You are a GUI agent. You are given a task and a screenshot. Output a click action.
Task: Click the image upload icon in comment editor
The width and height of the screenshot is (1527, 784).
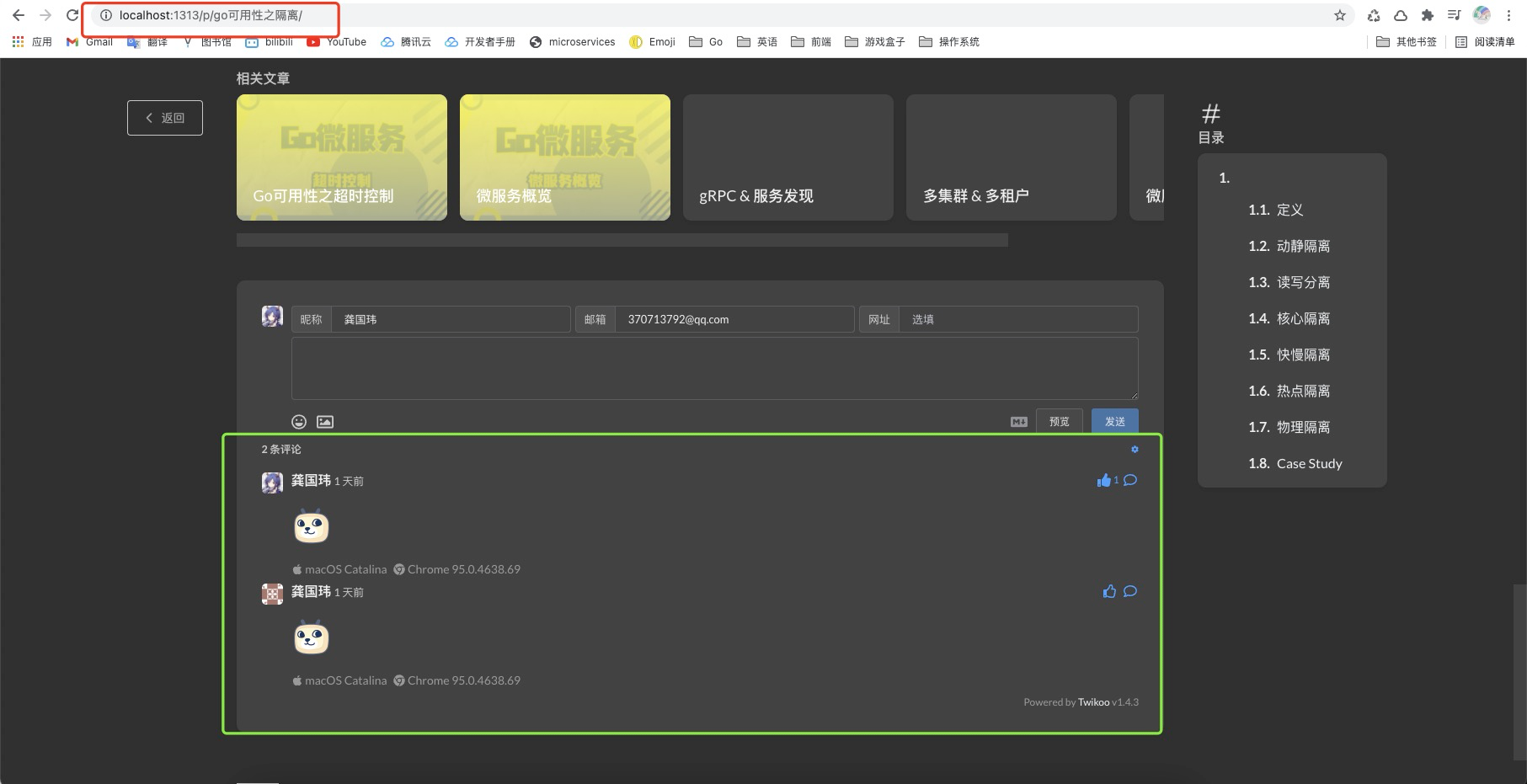pos(325,421)
